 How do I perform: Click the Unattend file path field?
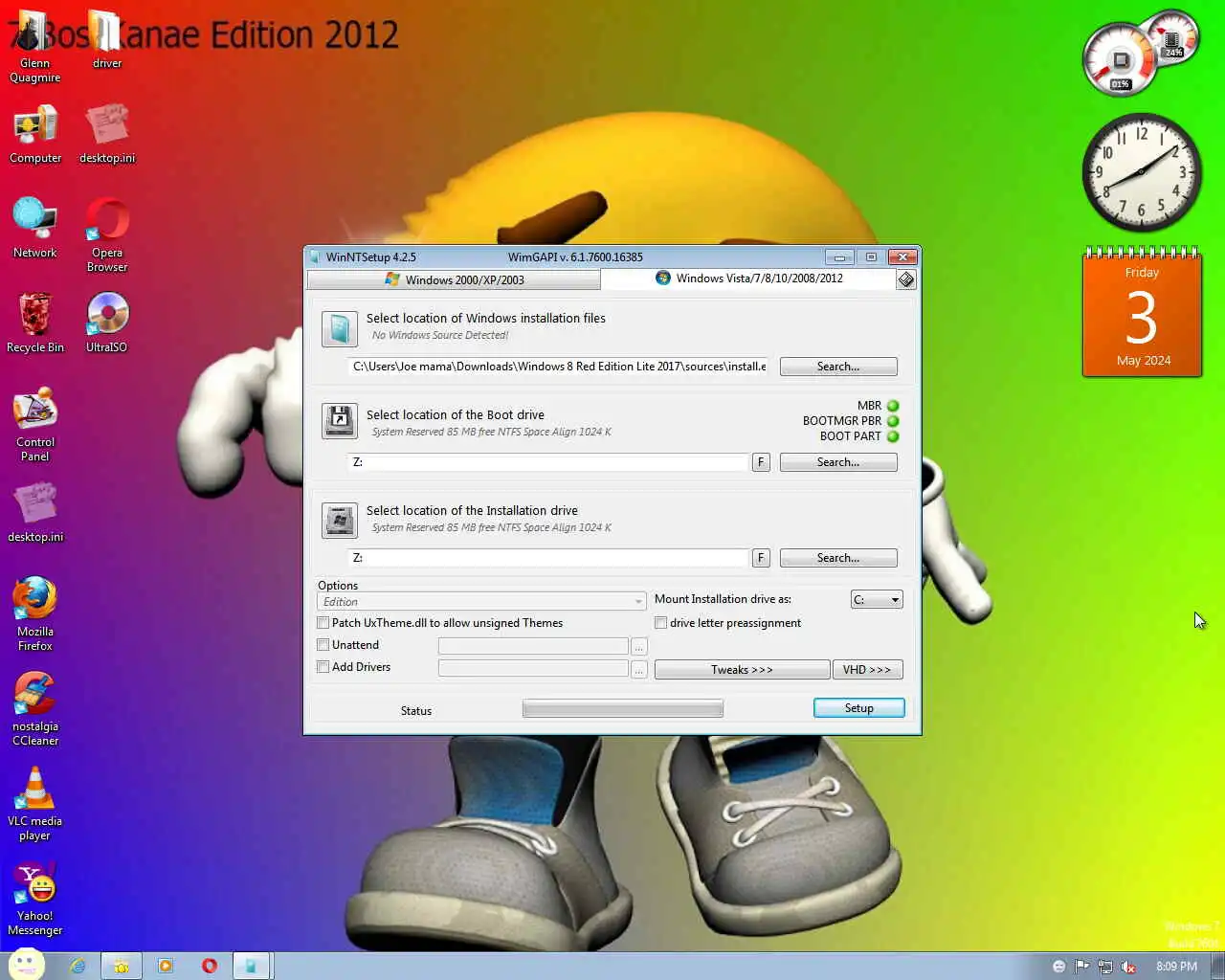pos(533,646)
